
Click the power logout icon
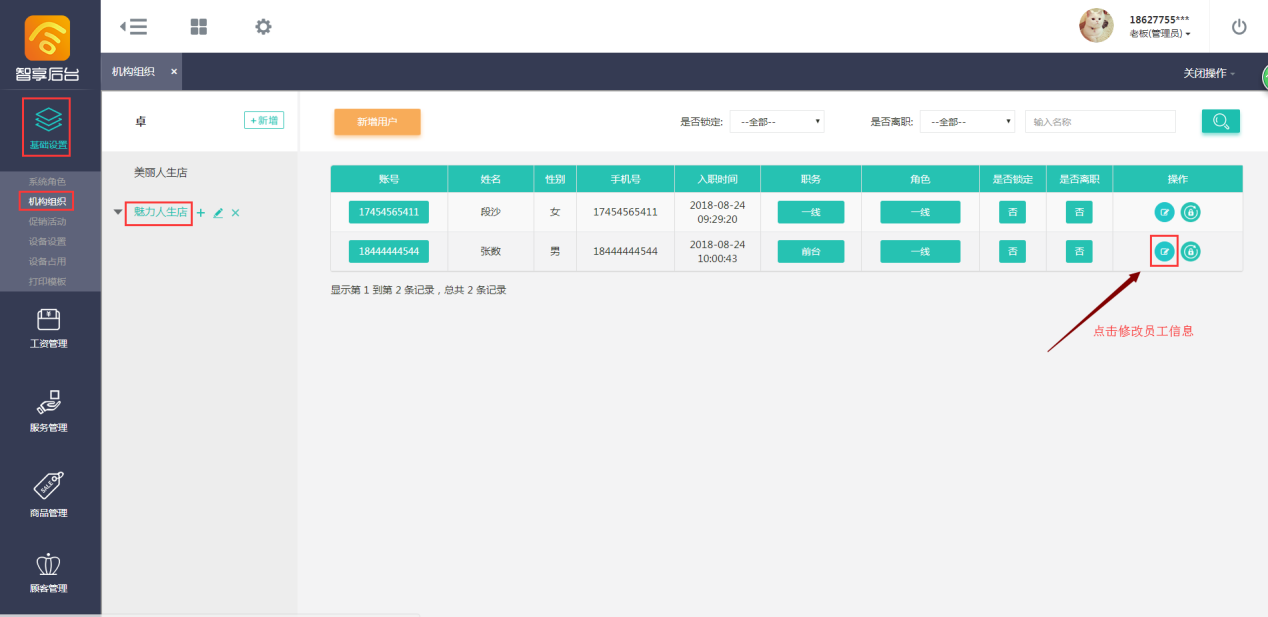[x=1239, y=27]
